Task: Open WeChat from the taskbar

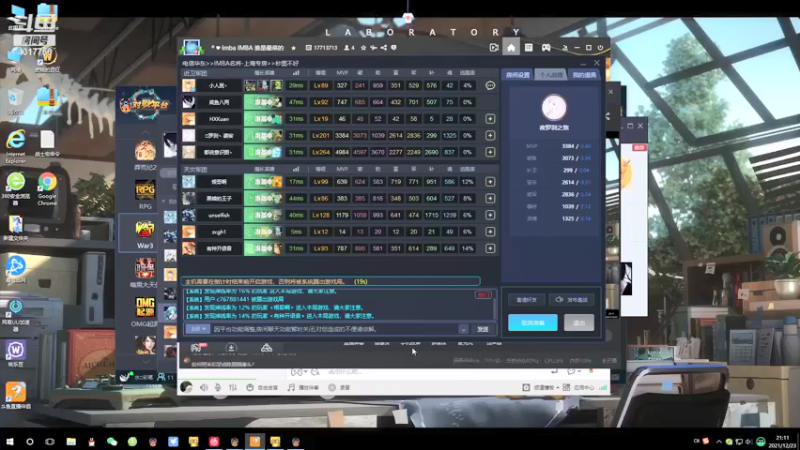Action: point(112,441)
